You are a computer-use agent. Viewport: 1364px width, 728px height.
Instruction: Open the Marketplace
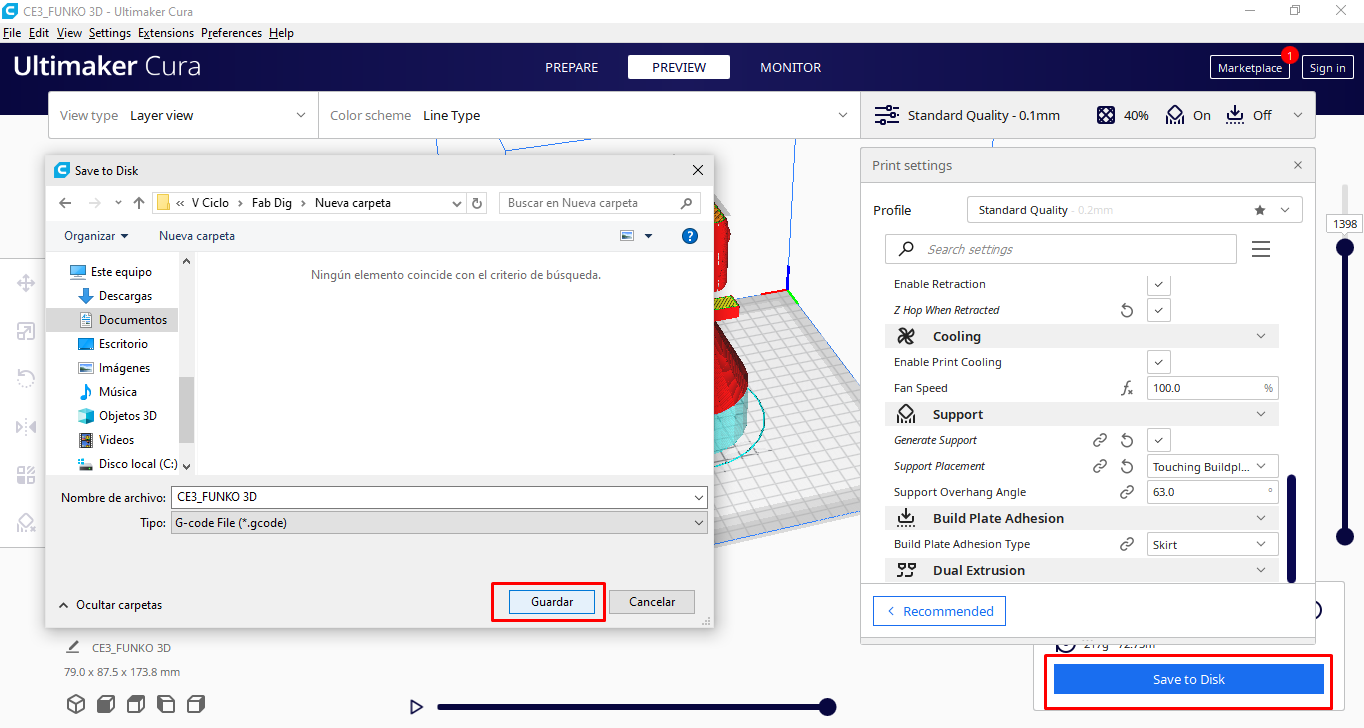point(1250,68)
